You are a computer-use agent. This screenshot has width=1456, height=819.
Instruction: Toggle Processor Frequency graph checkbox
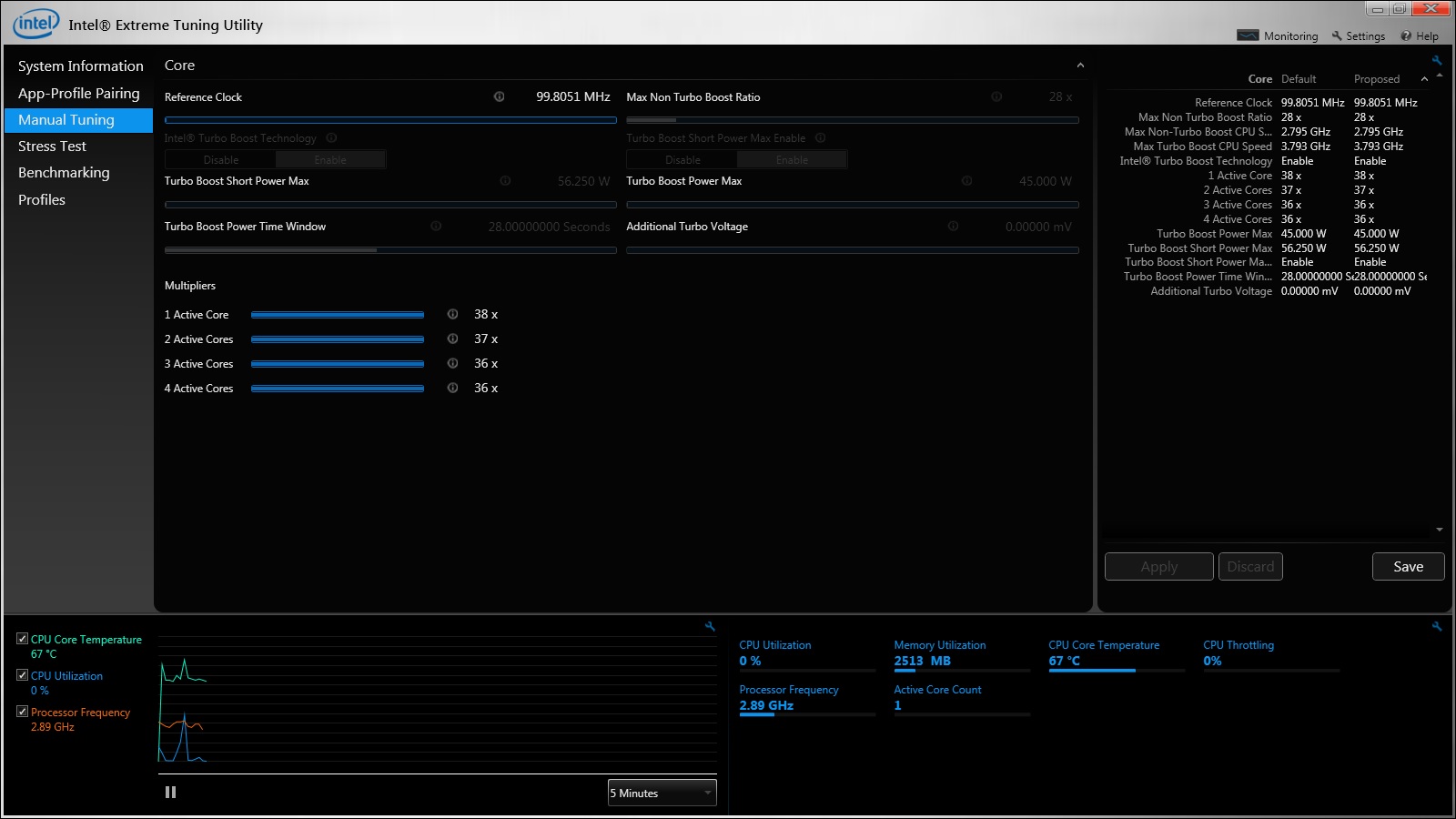pos(23,712)
